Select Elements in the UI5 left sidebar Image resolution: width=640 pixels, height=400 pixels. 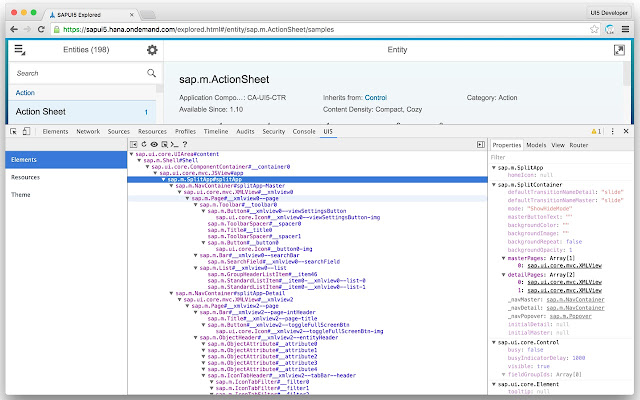tap(66, 160)
